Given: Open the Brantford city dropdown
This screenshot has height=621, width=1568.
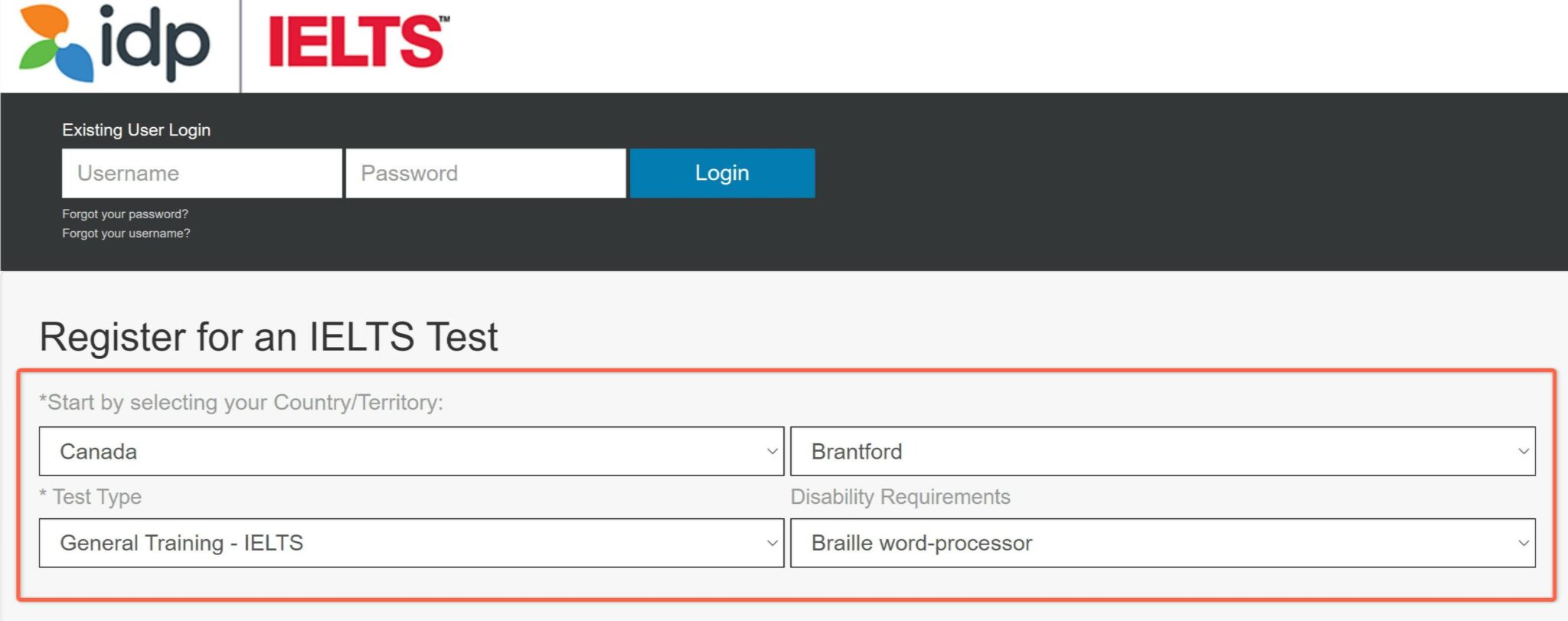Looking at the screenshot, I should coord(1162,451).
